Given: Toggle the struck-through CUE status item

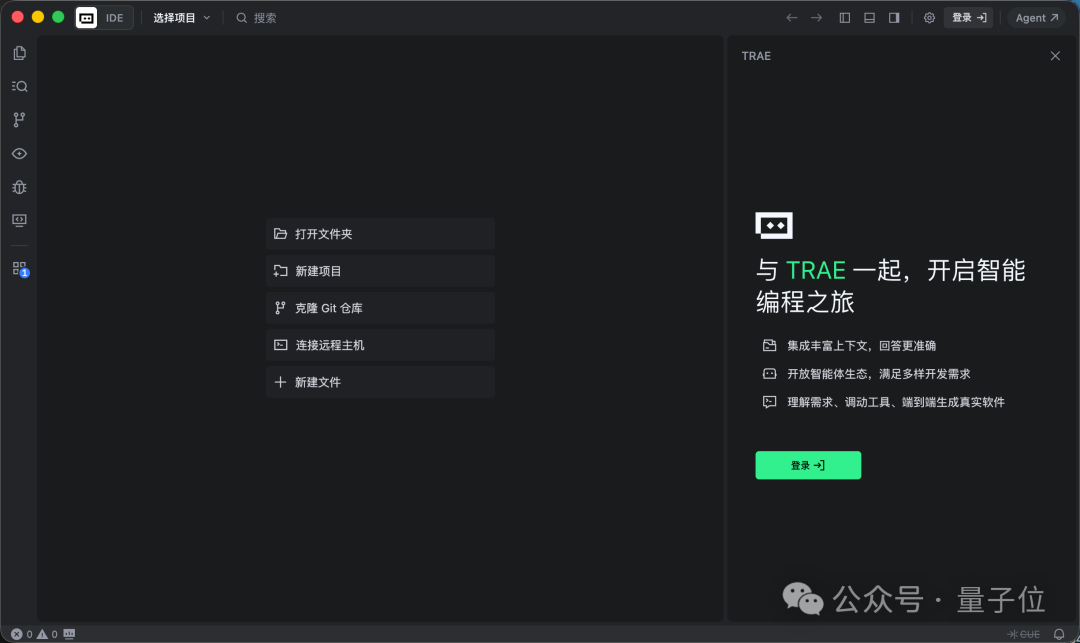Looking at the screenshot, I should [x=1024, y=634].
